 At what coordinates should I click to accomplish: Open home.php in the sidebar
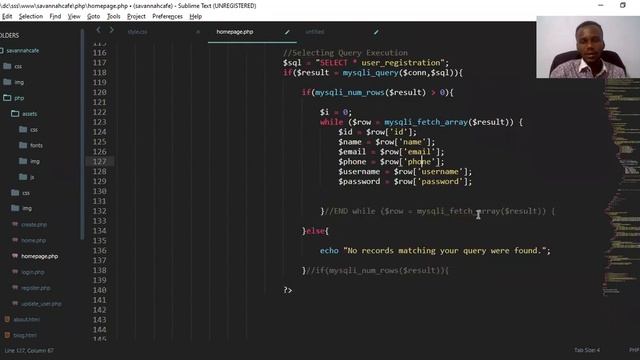pos(33,240)
